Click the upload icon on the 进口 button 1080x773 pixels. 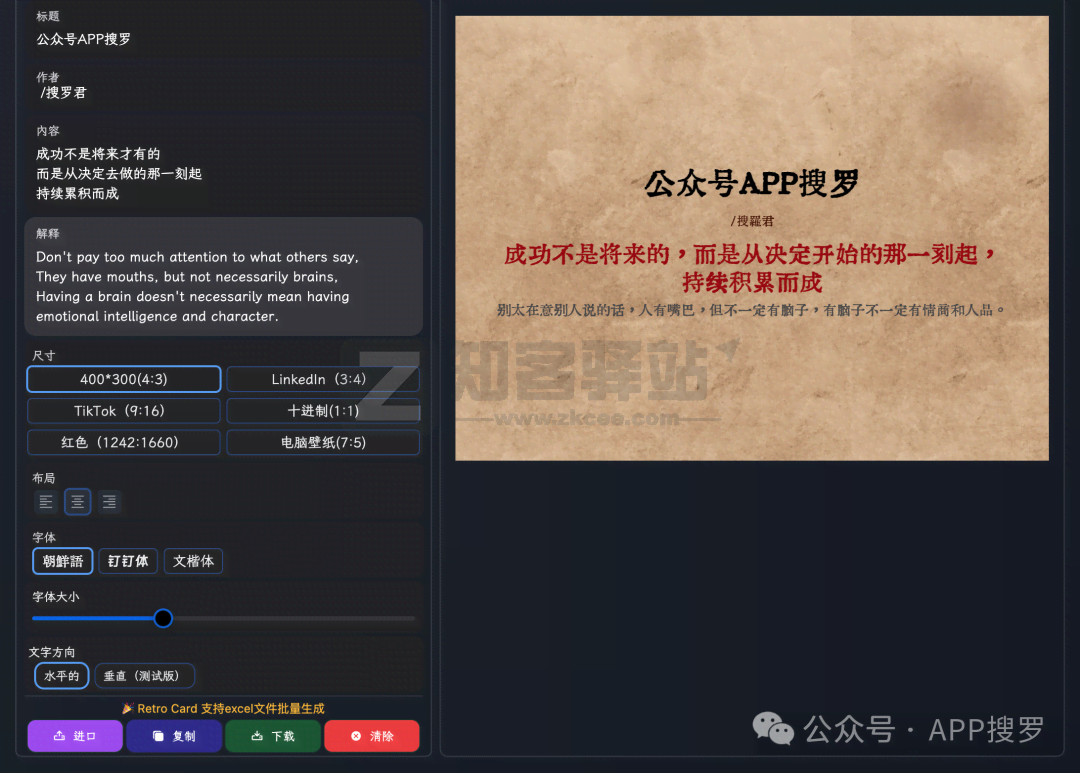coord(57,736)
